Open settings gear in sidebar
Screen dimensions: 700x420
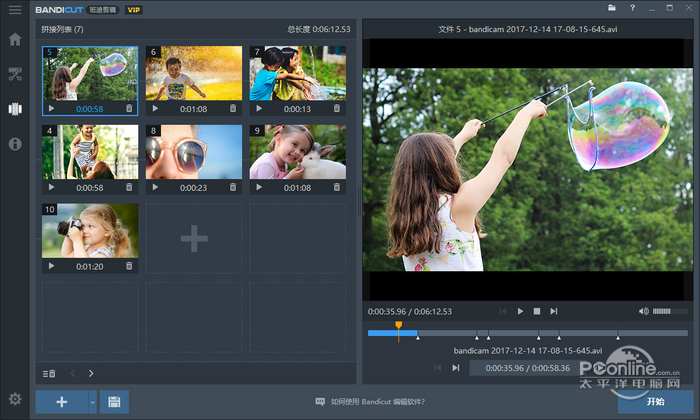(x=15, y=399)
